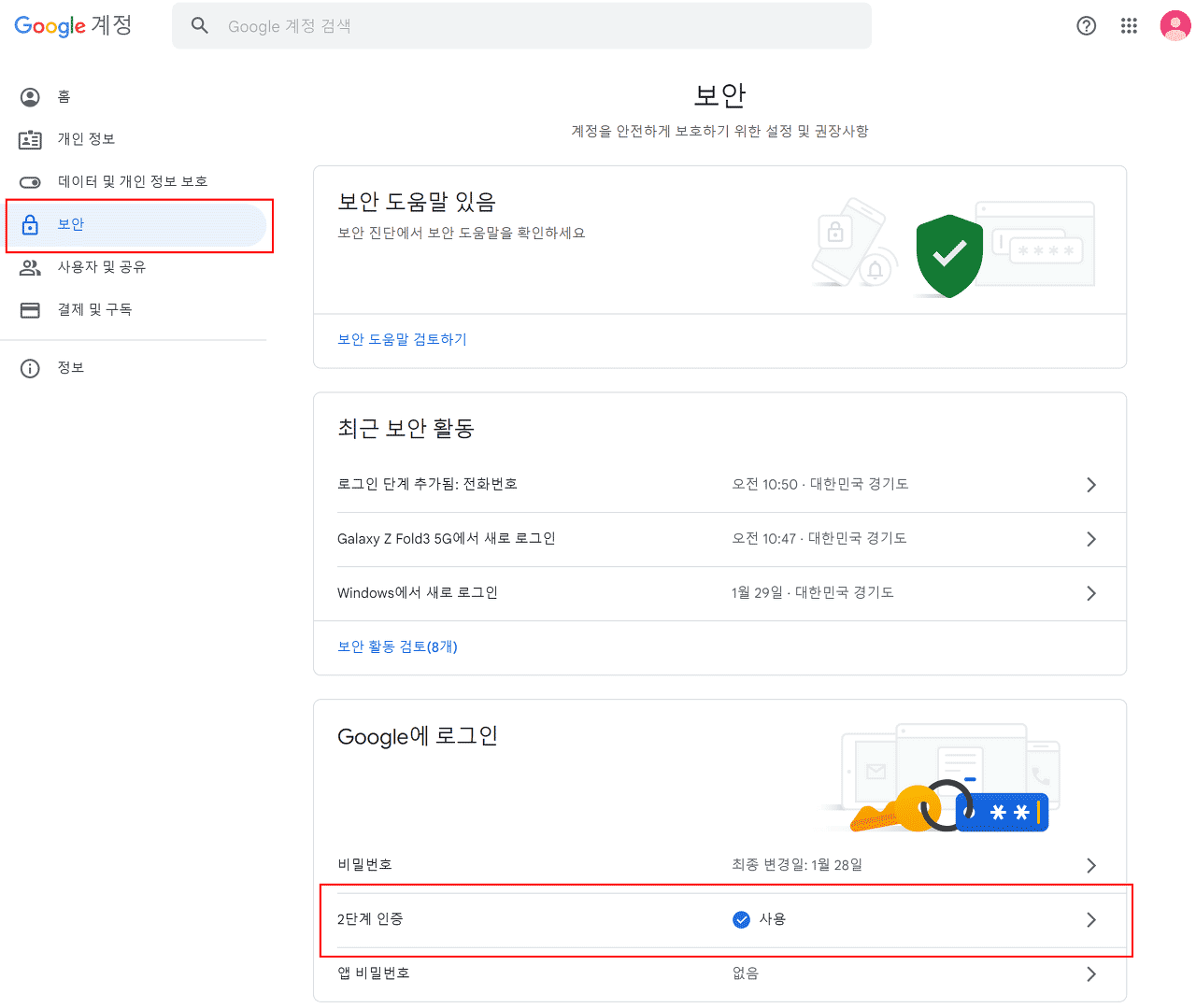Click the search magnifier icon
1196x1008 pixels.
pos(200,25)
